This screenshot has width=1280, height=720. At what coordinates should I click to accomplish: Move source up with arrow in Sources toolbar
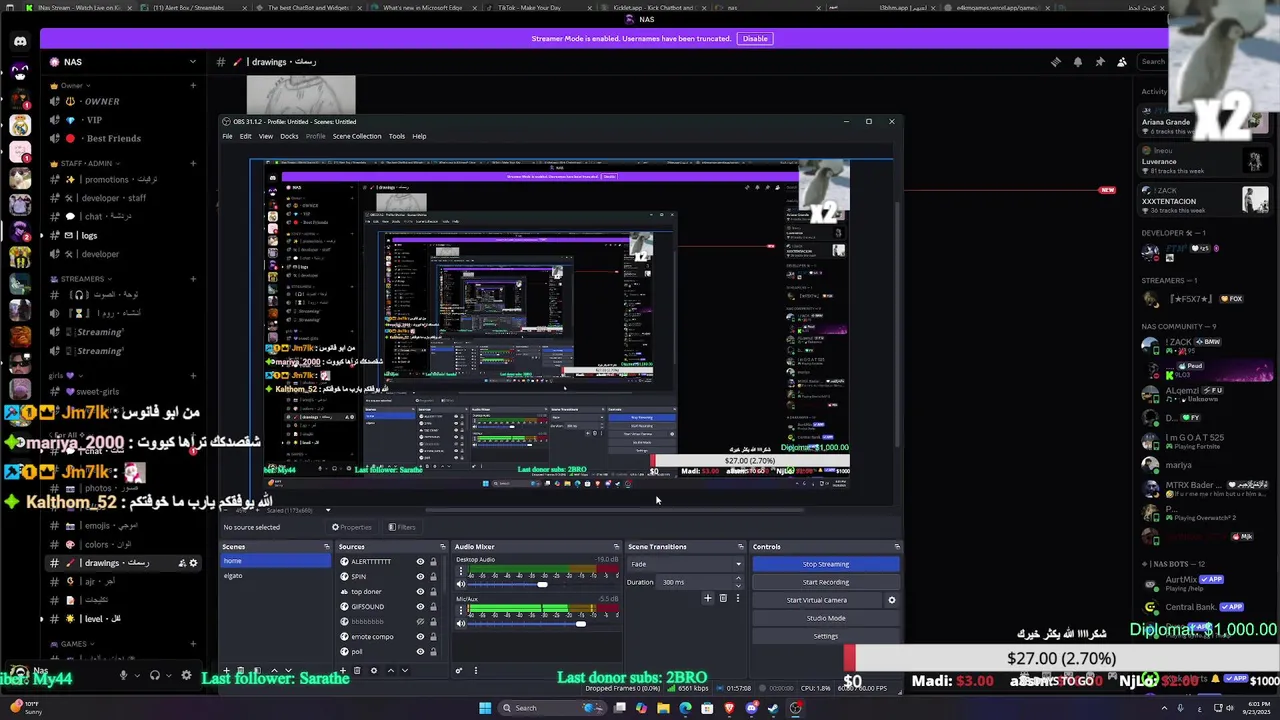tap(391, 670)
